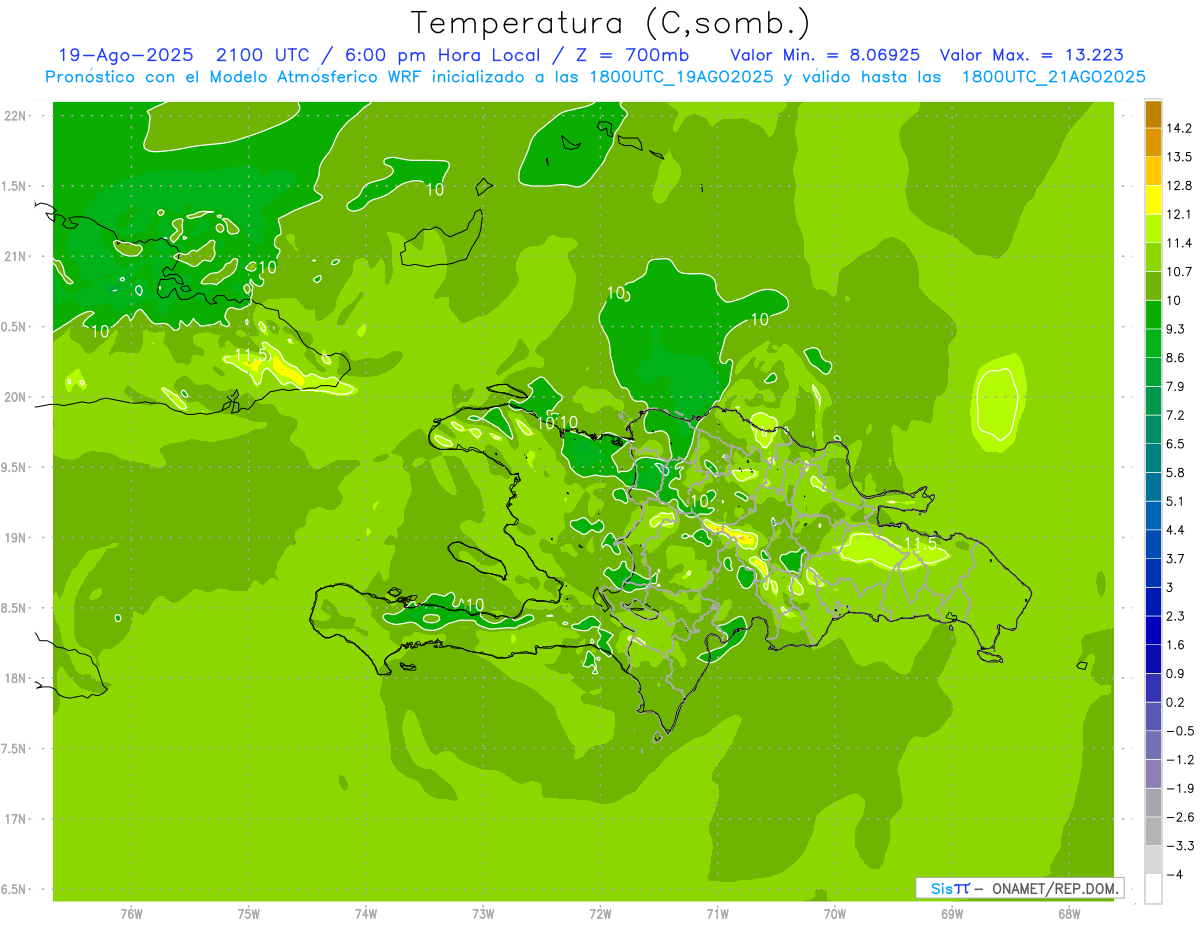Screen dimensions: 1200x927
Task: Click the '22N' latitude axis label
Action: click(x=16, y=116)
